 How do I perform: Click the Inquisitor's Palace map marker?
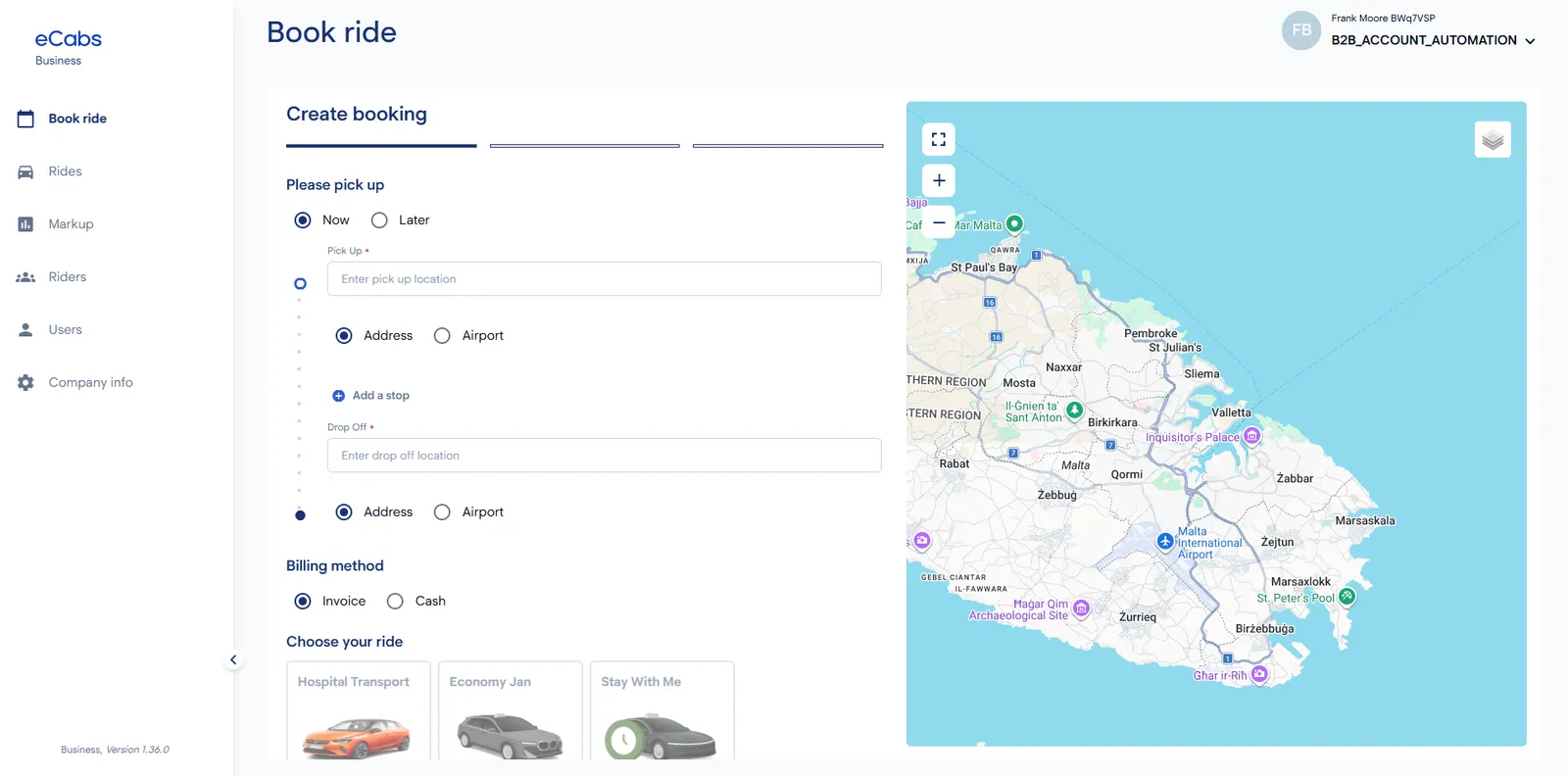pyautogui.click(x=1252, y=436)
